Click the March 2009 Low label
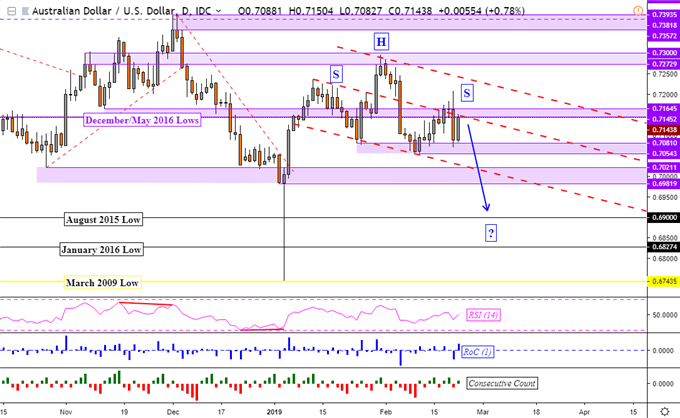 coord(102,283)
